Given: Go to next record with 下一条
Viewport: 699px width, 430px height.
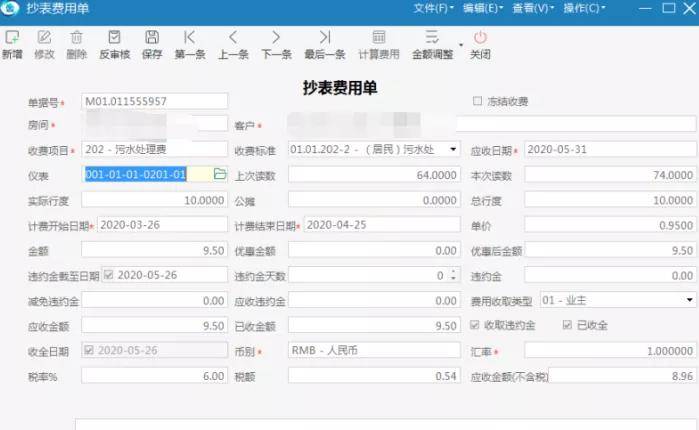Looking at the screenshot, I should [276, 37].
